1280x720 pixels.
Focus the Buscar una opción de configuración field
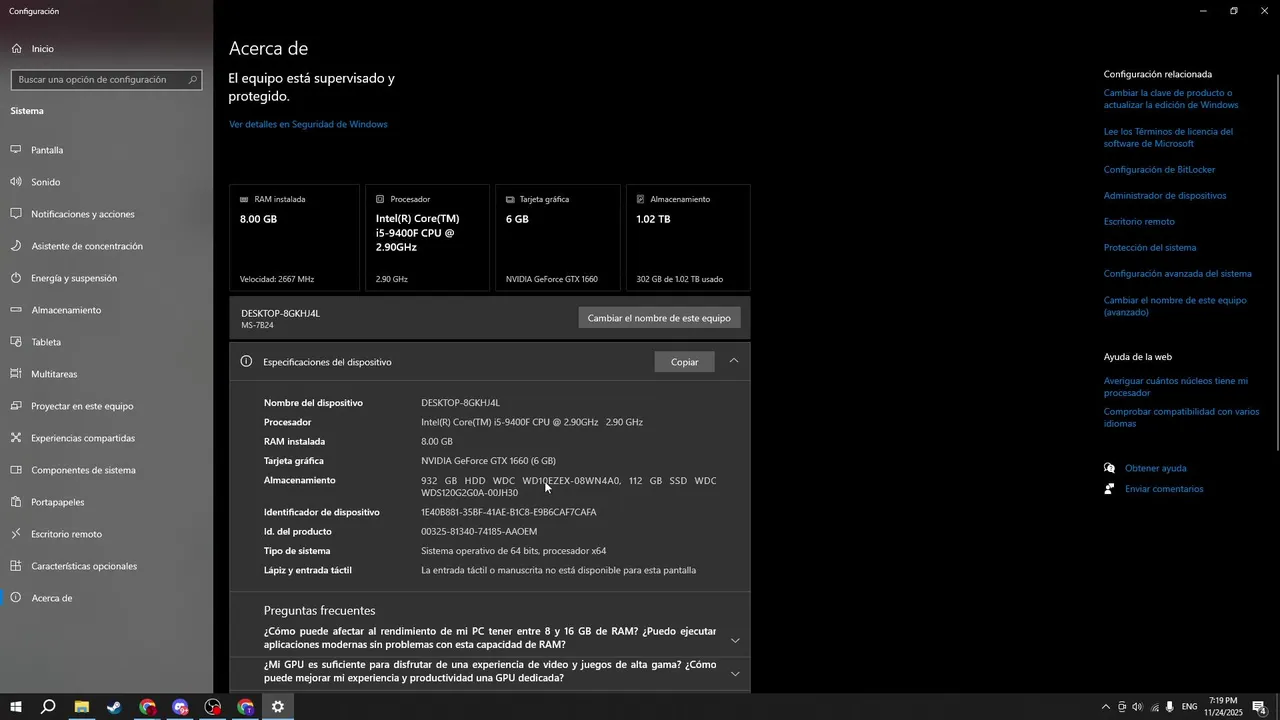click(106, 79)
